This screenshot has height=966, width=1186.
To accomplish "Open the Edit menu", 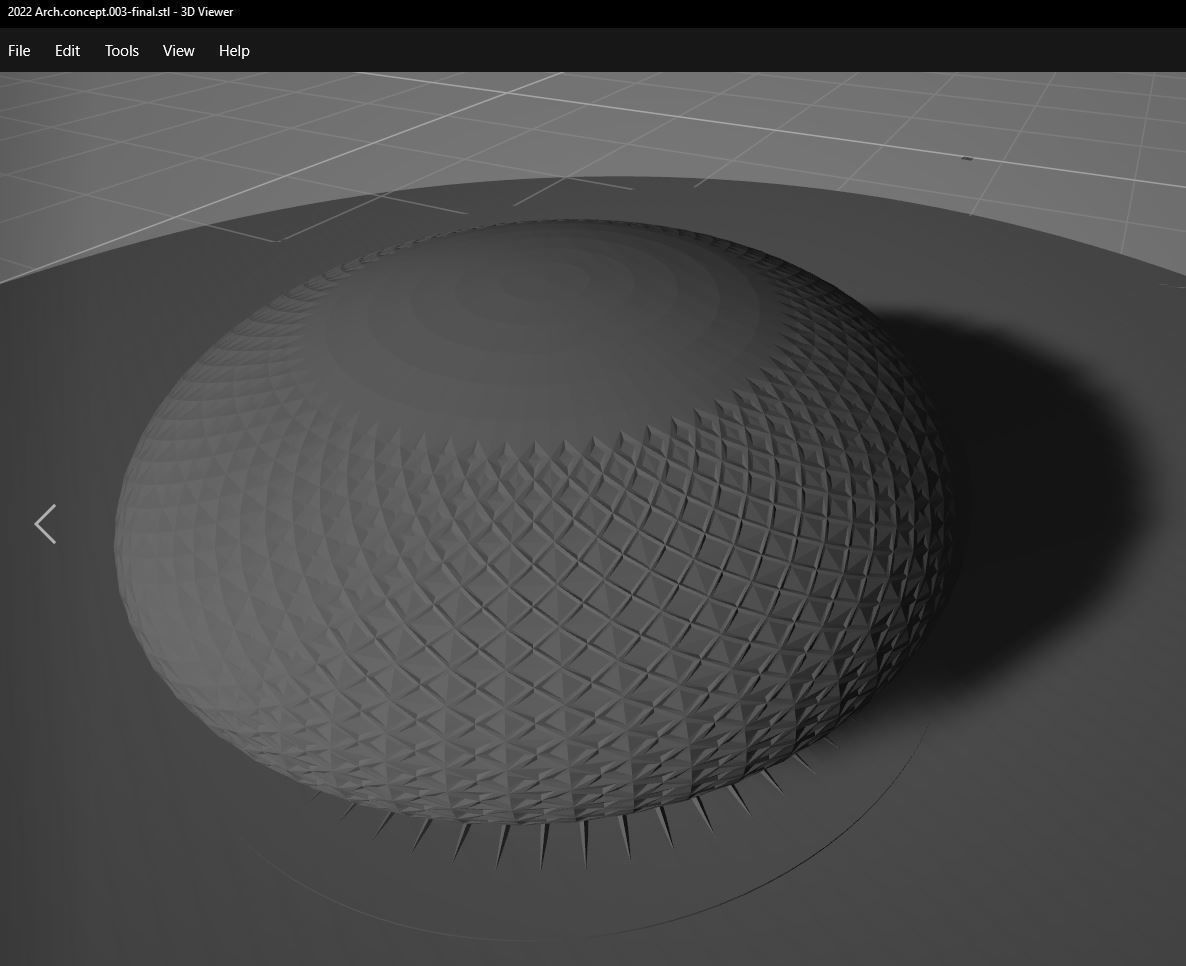I will coord(67,51).
